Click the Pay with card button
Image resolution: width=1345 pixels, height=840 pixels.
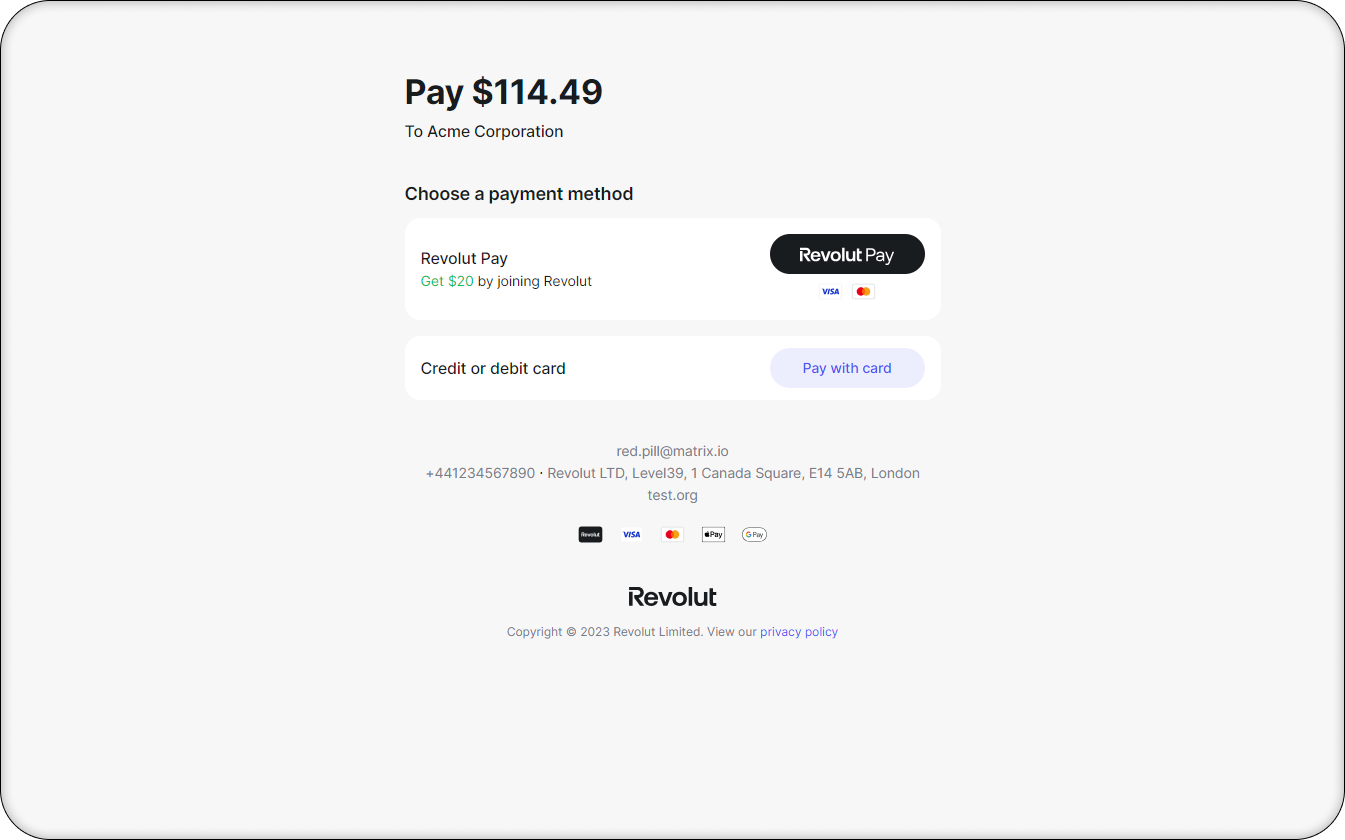(847, 368)
